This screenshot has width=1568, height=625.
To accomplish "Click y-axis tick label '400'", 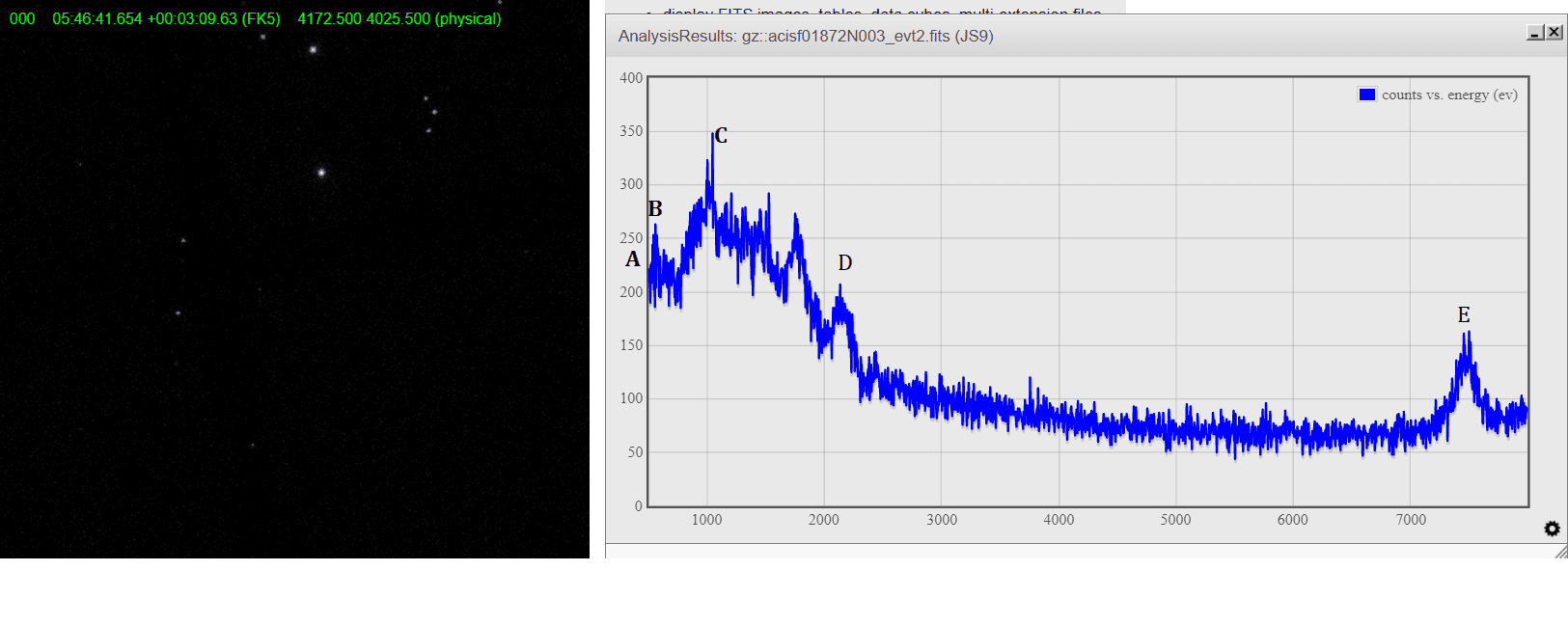I will pos(631,78).
